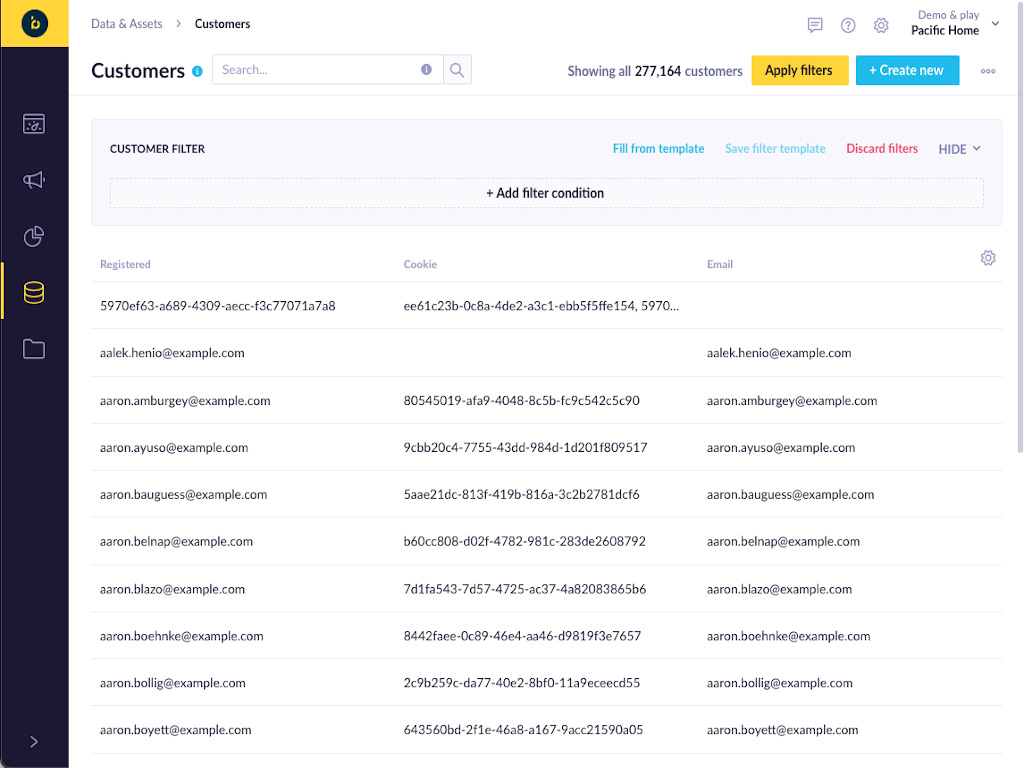The width and height of the screenshot is (1024, 768).
Task: Select the Data & Assets database icon
Action: [x=34, y=292]
